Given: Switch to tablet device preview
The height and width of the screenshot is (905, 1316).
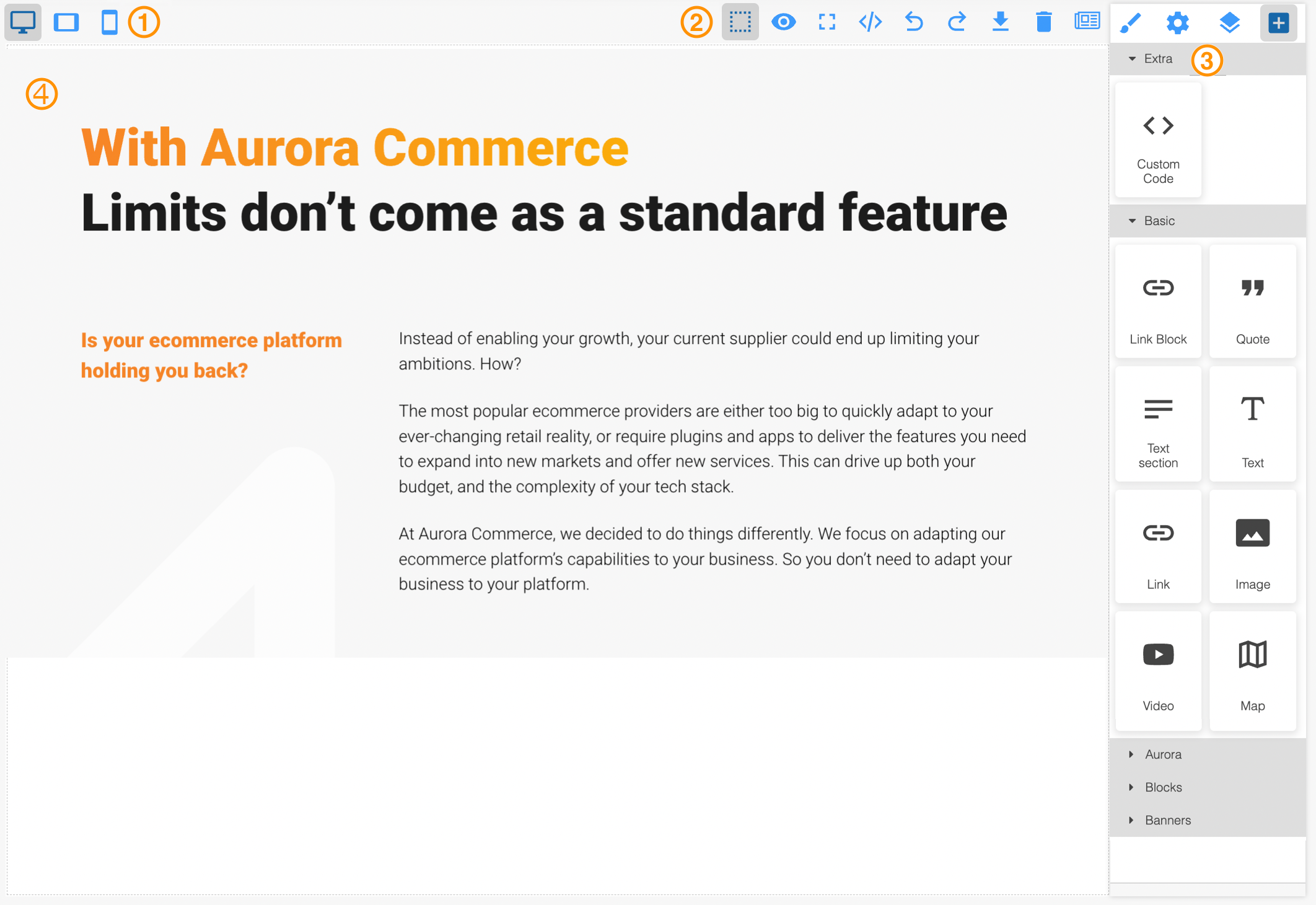Looking at the screenshot, I should click(x=66, y=22).
